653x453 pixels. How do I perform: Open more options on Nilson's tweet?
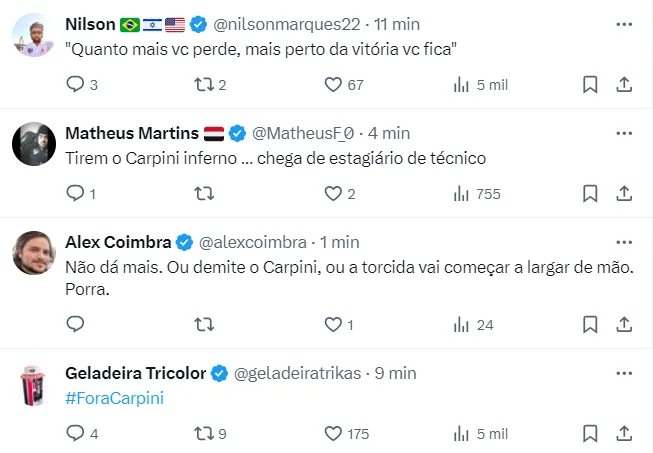[x=624, y=23]
